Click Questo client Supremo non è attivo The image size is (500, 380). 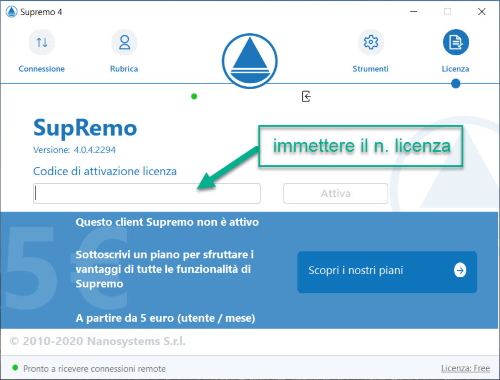point(167,222)
